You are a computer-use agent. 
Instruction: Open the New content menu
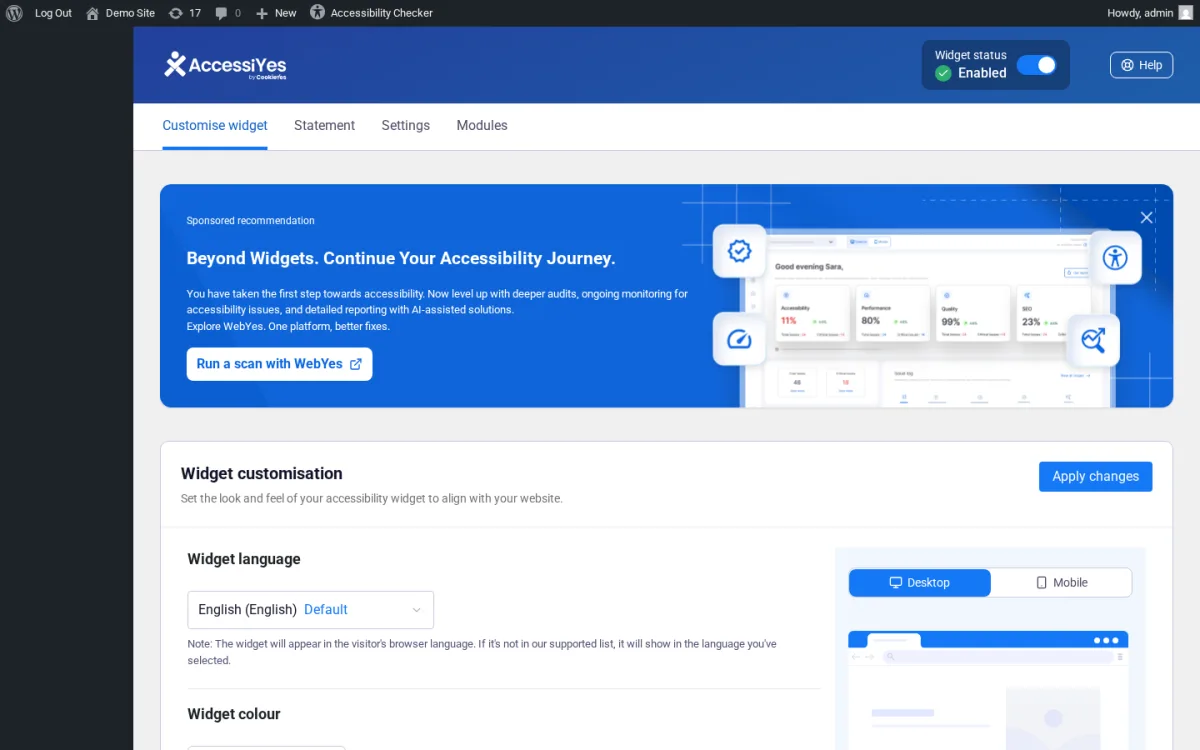276,13
